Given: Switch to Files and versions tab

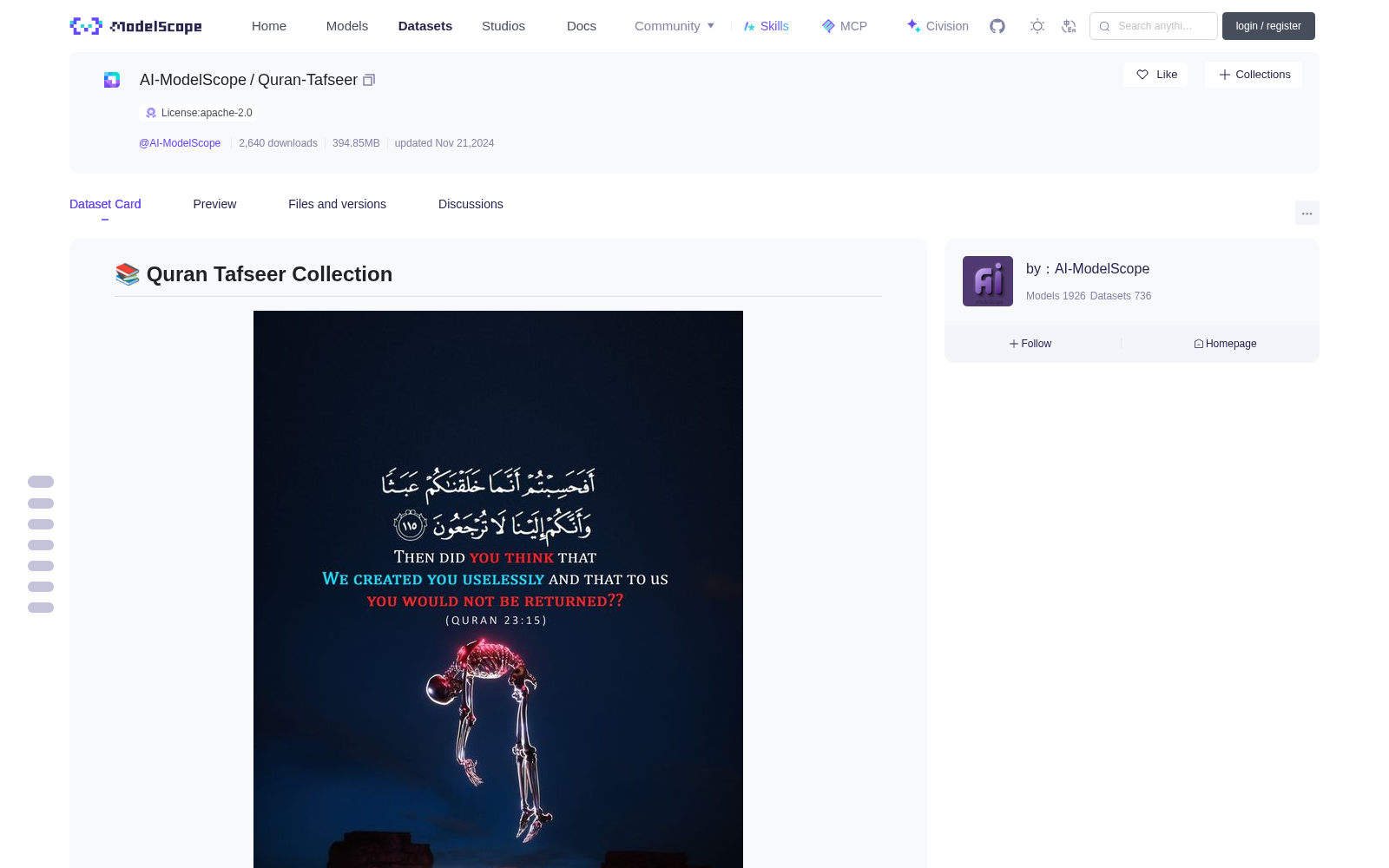Looking at the screenshot, I should coord(337,204).
